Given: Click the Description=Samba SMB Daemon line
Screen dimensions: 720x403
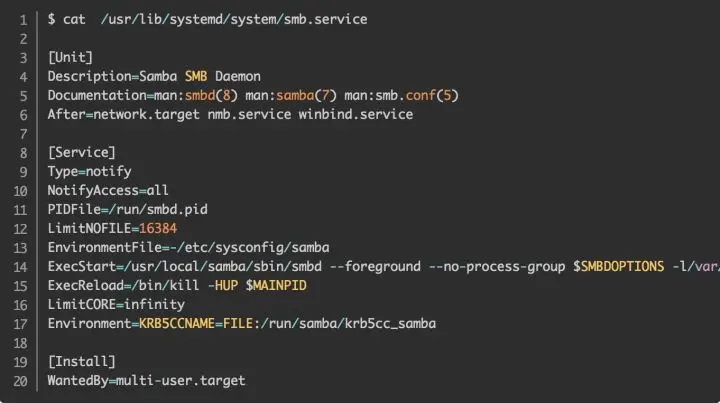Looking at the screenshot, I should 153,76.
